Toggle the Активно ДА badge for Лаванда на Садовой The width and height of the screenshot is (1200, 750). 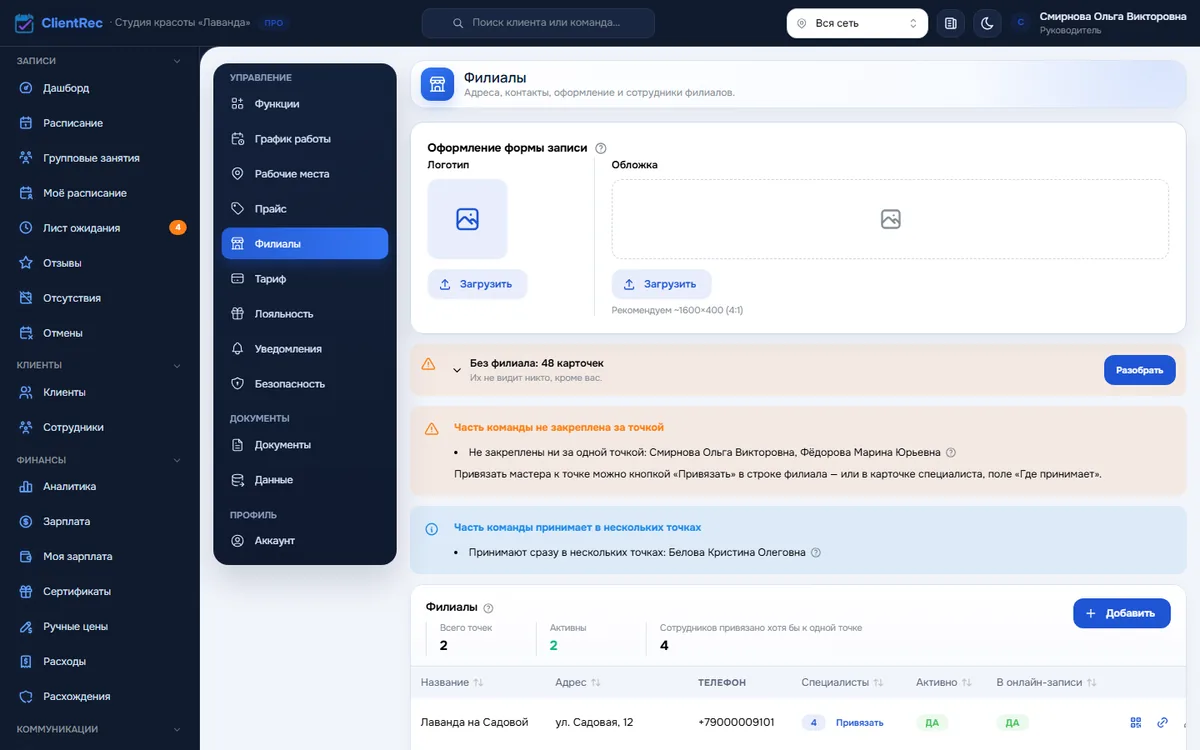pyautogui.click(x=932, y=722)
